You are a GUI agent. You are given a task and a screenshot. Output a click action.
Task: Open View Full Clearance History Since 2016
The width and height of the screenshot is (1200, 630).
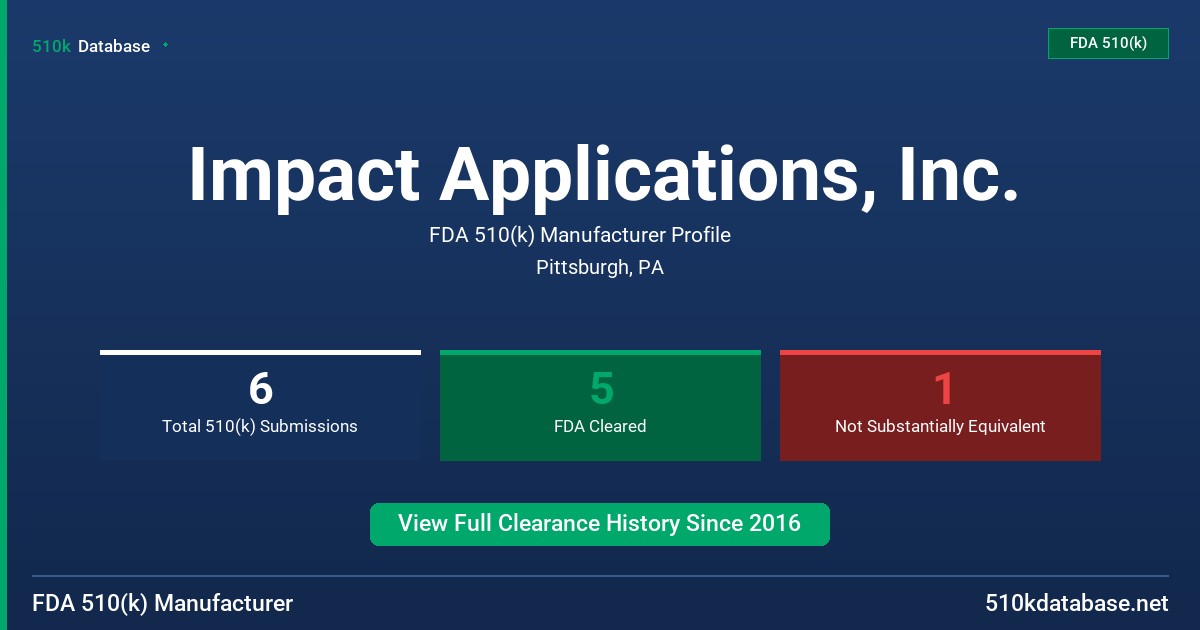pos(600,524)
